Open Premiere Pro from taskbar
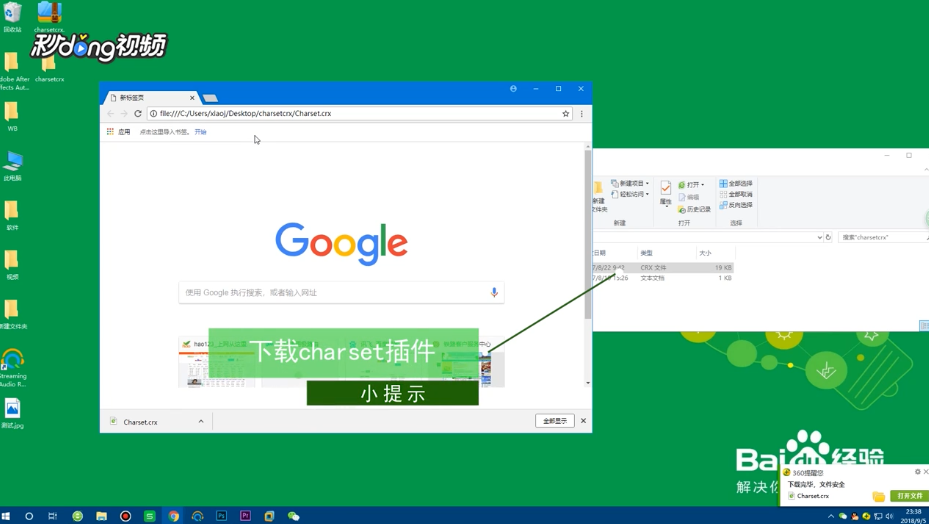Image resolution: width=929 pixels, height=524 pixels. 245,516
